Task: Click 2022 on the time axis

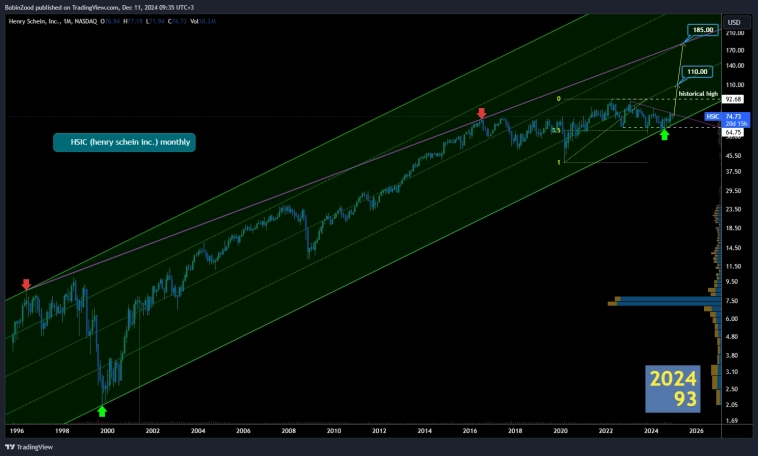Action: click(606, 430)
